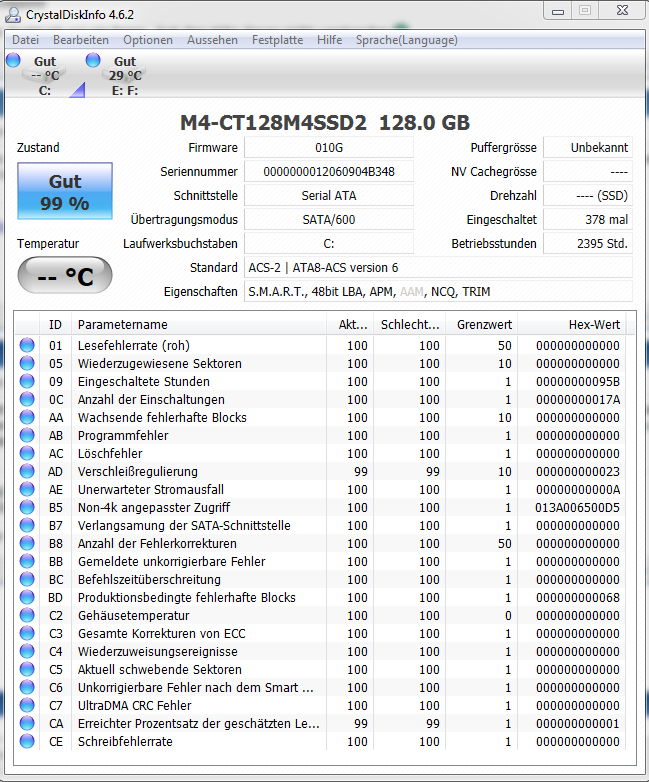Click the status icon for UltraDMA CRC Fehler
Image resolution: width=649 pixels, height=782 pixels.
(x=27, y=705)
